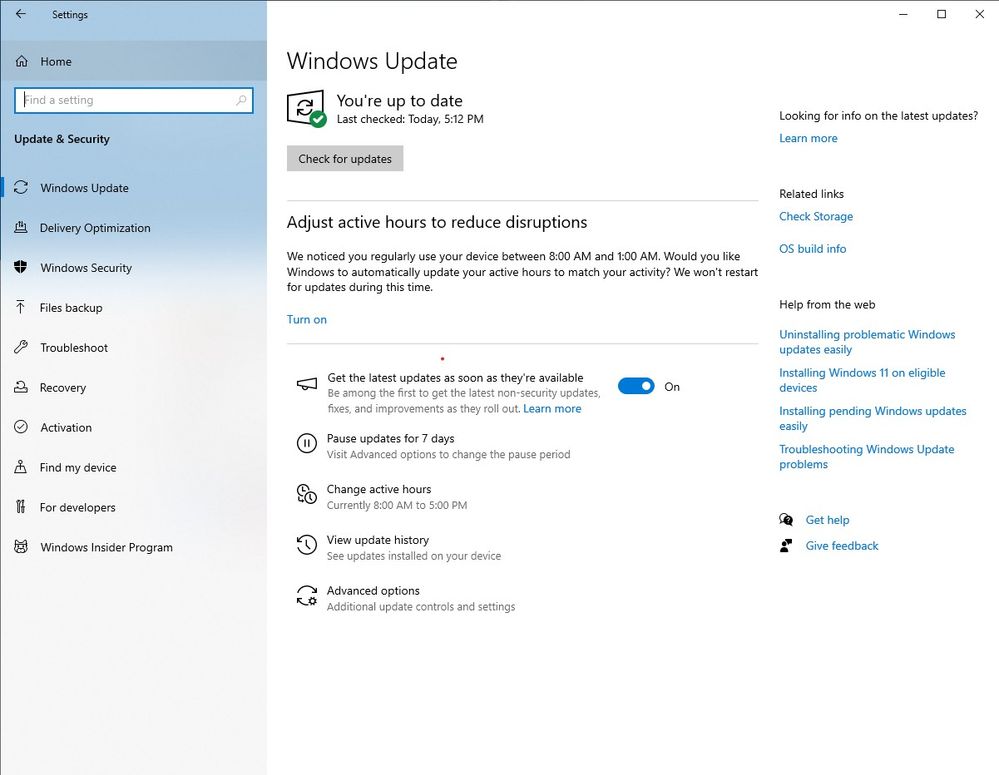The height and width of the screenshot is (775, 999).
Task: Click the up-to-date status icon with green check
Action: [x=306, y=108]
